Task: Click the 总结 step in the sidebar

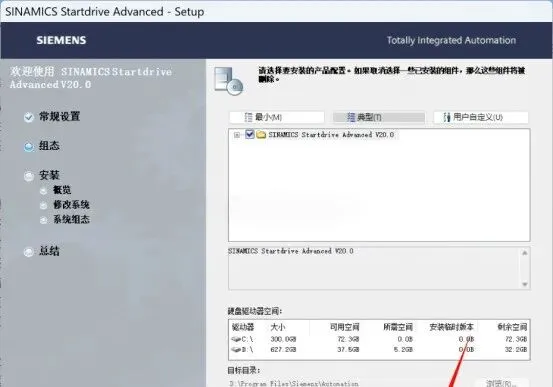Action: 49,251
